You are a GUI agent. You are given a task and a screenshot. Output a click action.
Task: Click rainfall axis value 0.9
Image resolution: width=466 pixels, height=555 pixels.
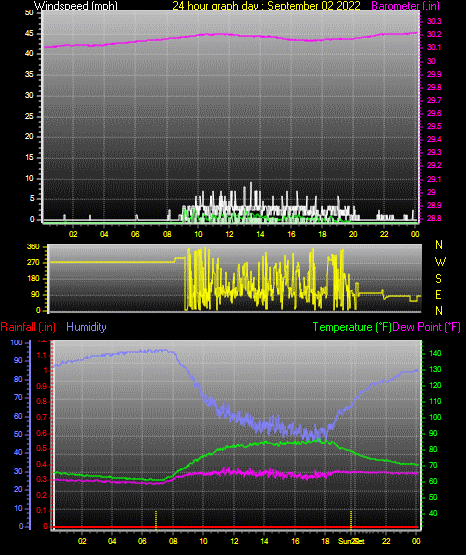[42, 386]
